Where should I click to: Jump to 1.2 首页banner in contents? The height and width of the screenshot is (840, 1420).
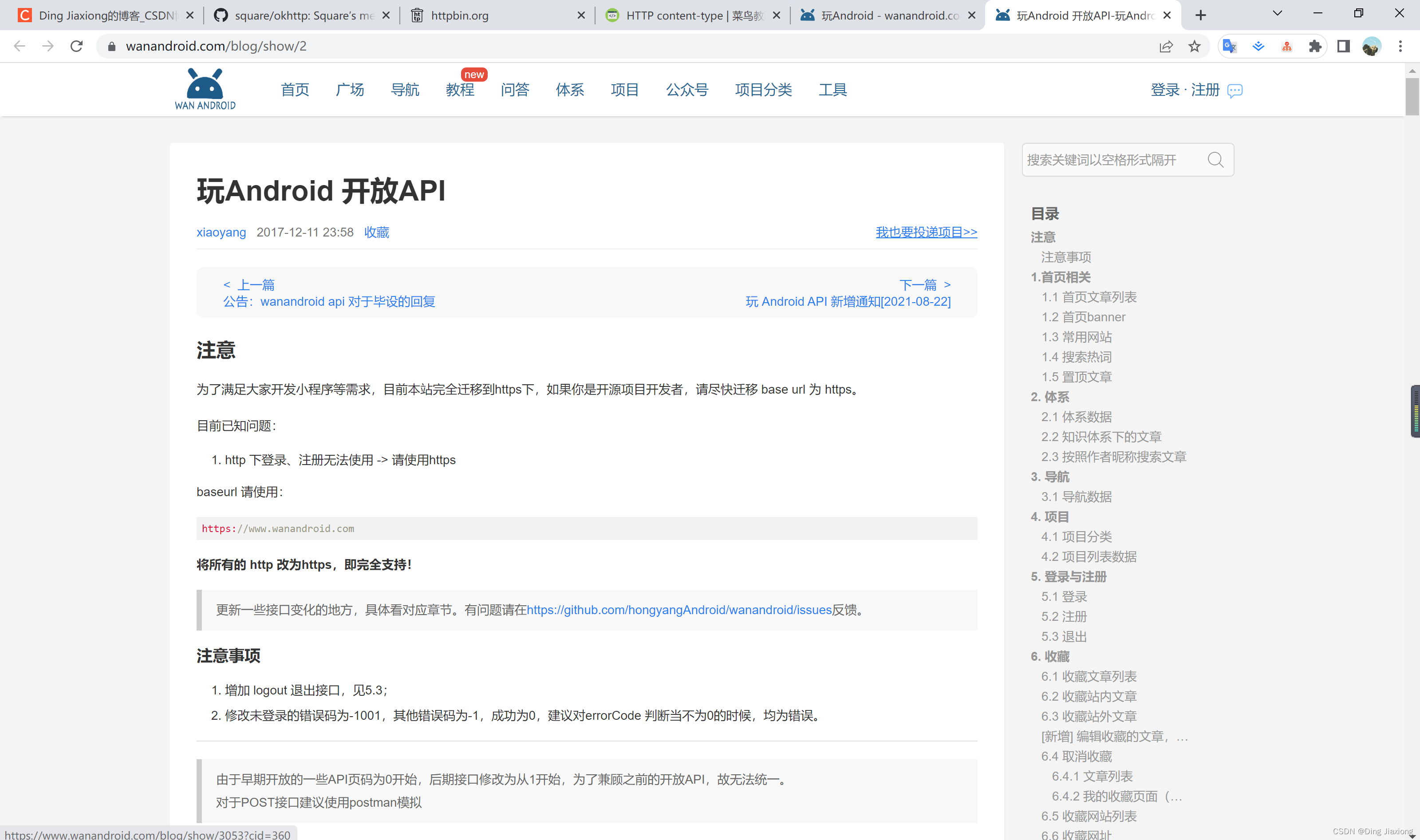tap(1083, 317)
